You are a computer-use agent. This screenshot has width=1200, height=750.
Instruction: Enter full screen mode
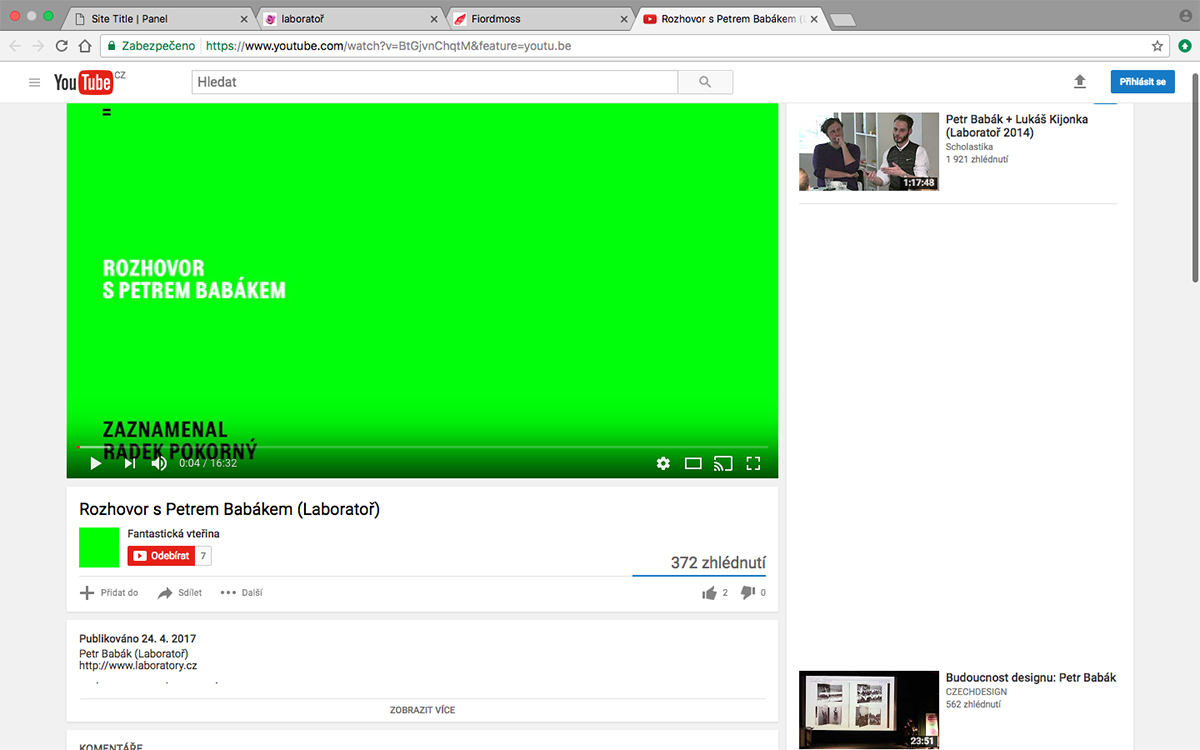[x=754, y=463]
